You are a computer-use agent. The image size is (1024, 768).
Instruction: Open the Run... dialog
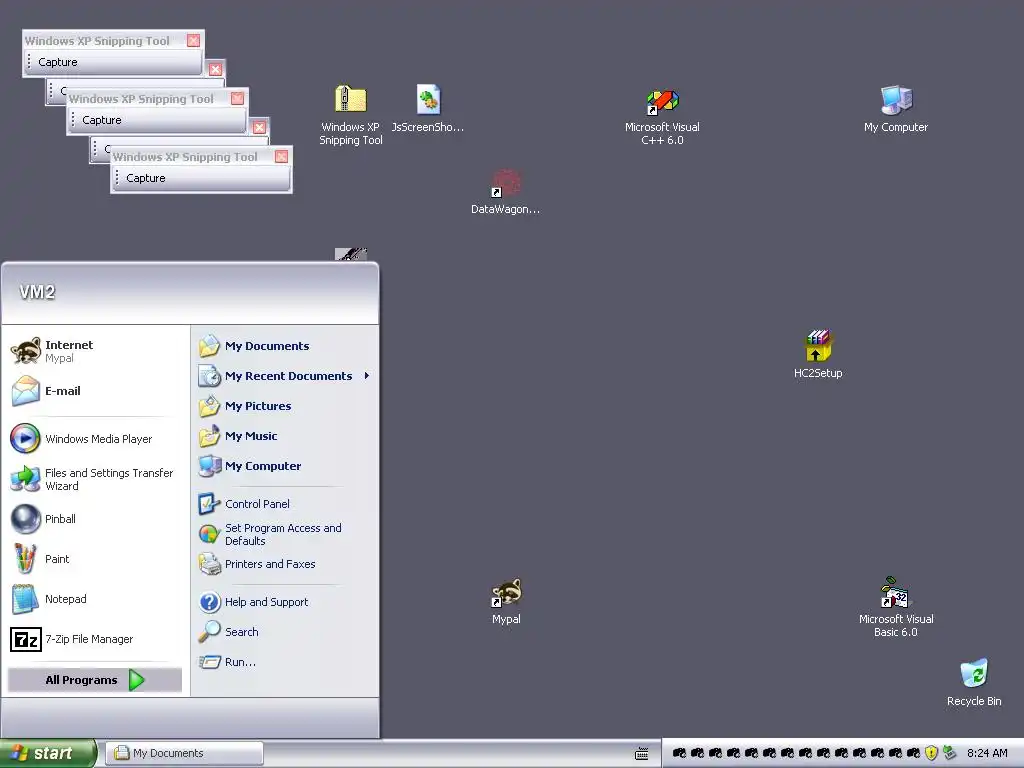coord(284,662)
